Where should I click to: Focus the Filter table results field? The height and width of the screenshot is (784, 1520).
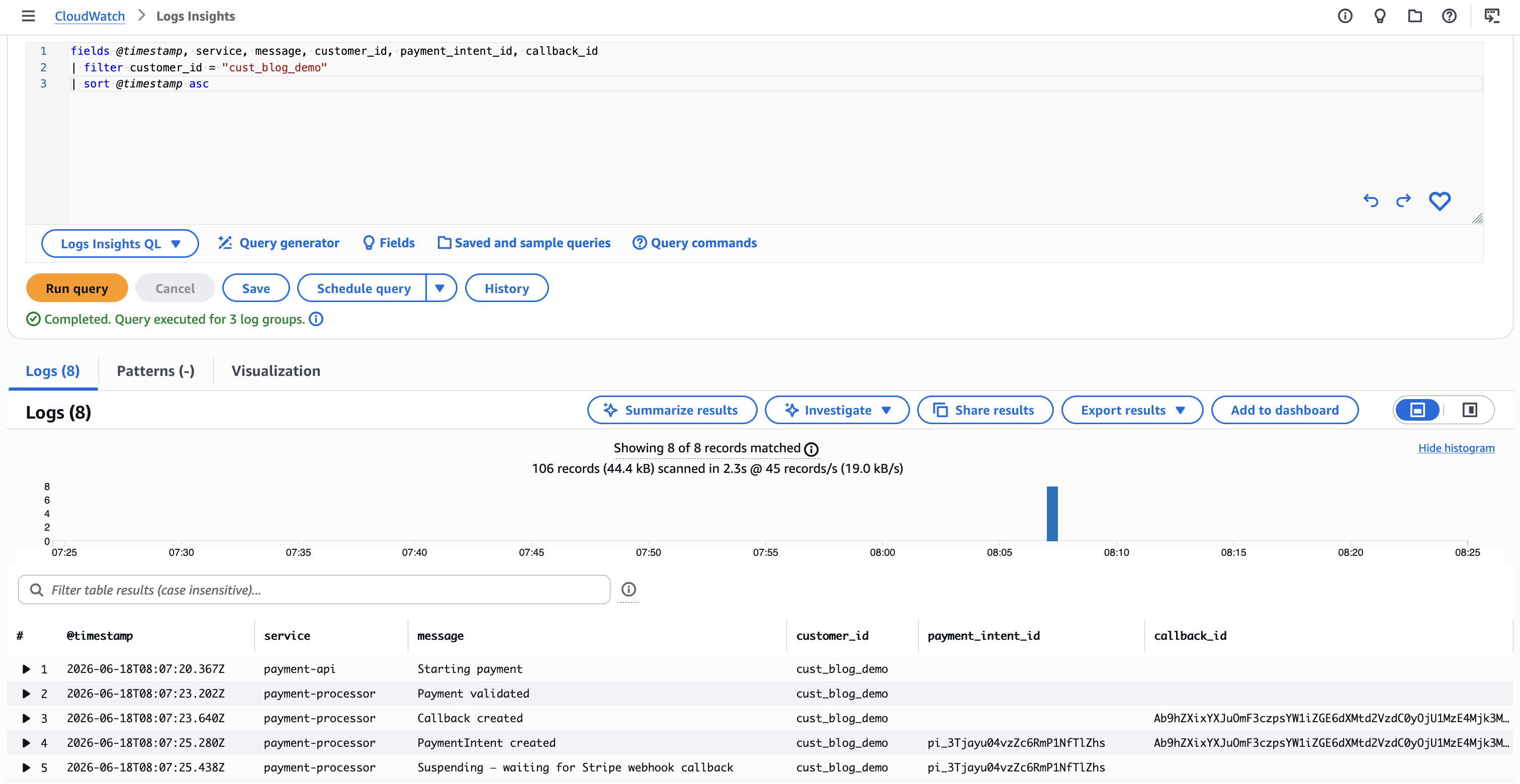click(314, 590)
